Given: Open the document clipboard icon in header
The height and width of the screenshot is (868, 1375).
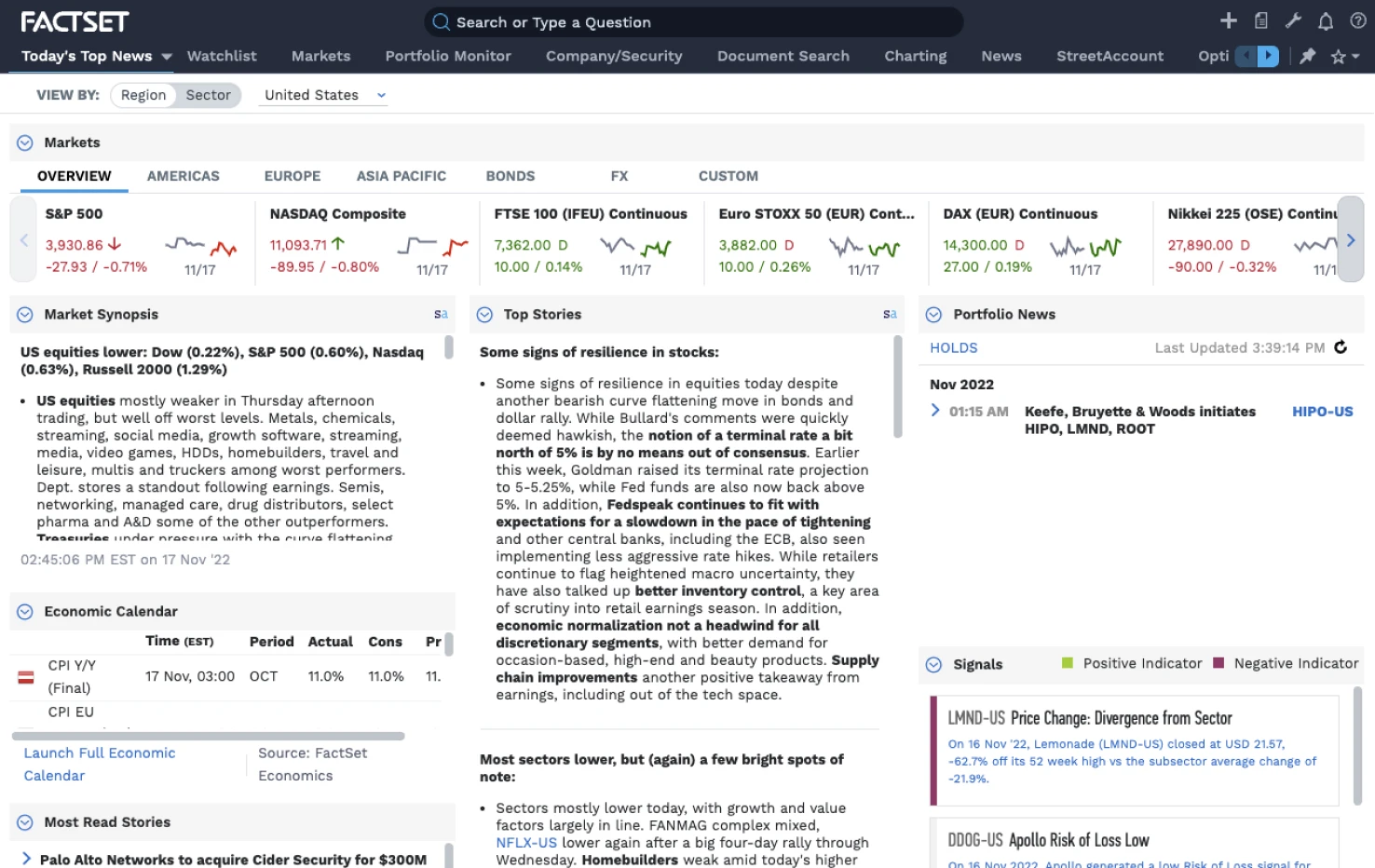Looking at the screenshot, I should 1260,20.
